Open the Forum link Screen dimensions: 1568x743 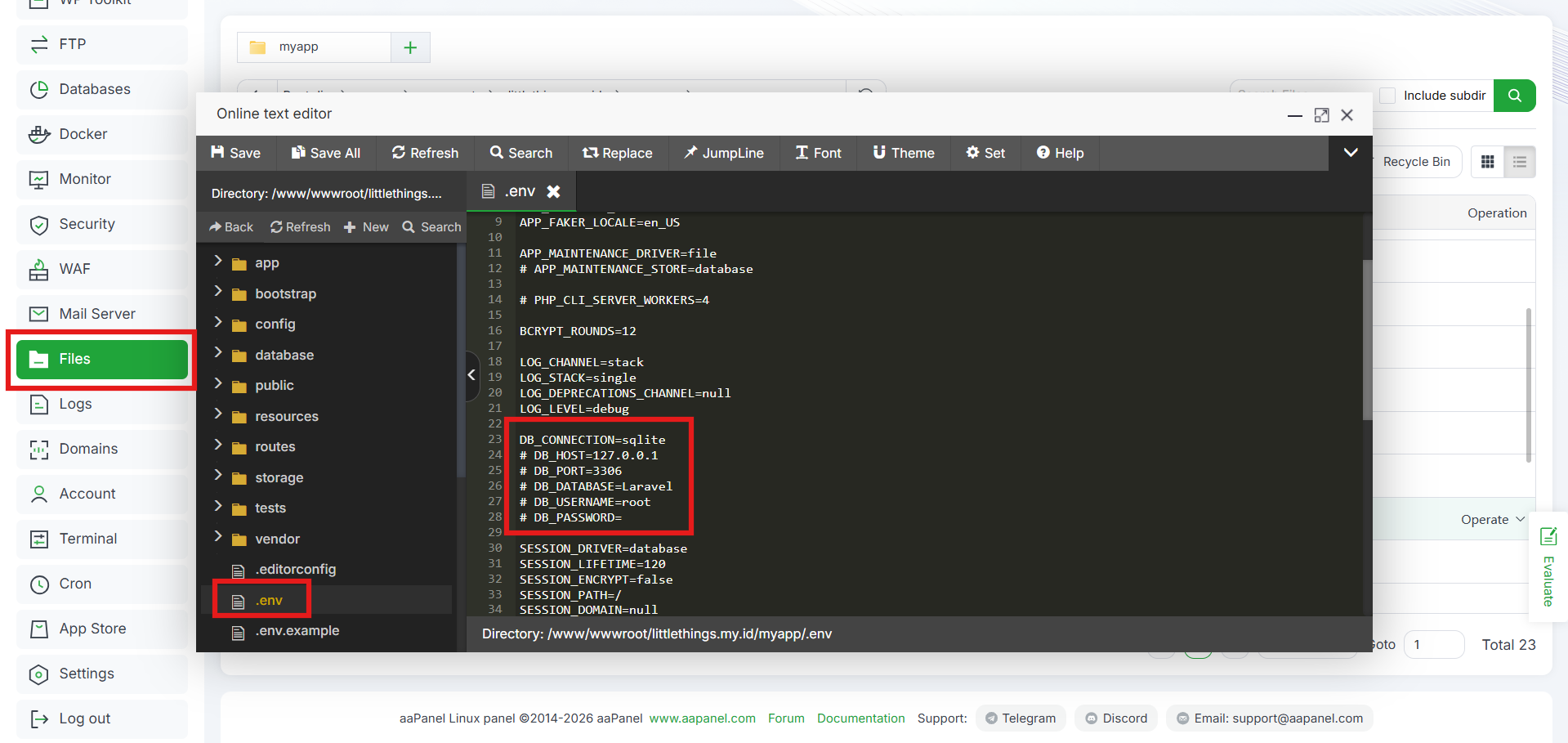(x=786, y=718)
